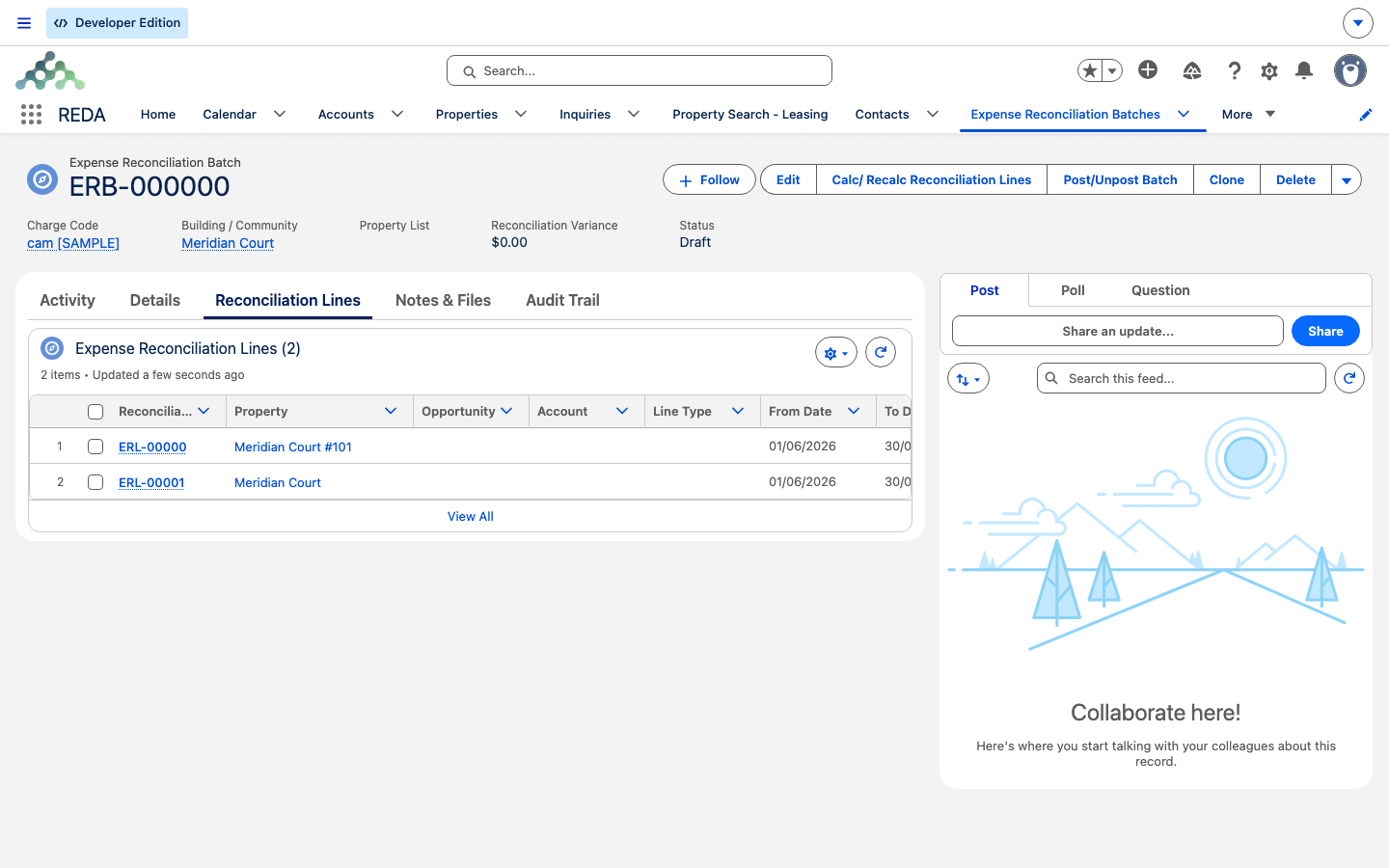Viewport: 1389px width, 868px height.
Task: Switch to the Details tab
Action: [155, 300]
